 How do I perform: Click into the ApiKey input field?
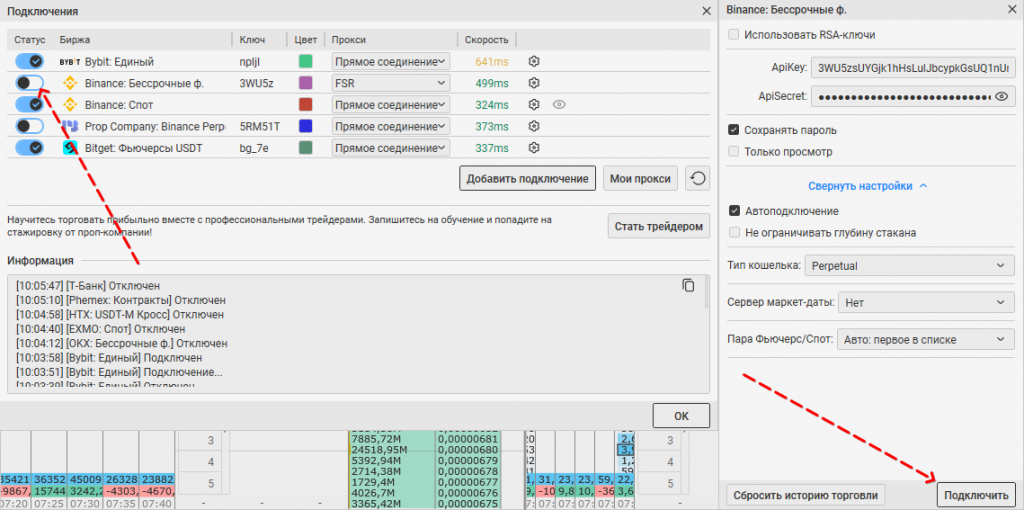[912, 68]
